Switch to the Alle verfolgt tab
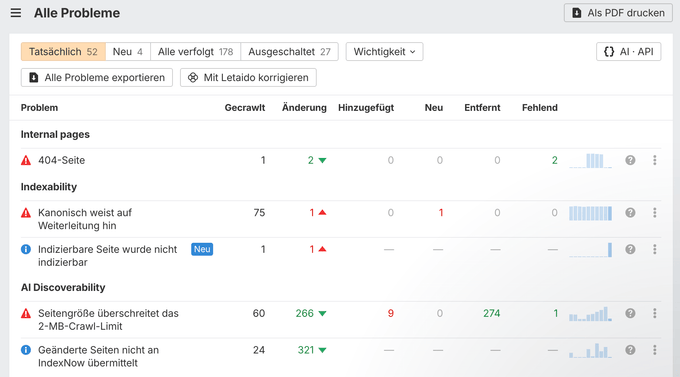Screen dimensions: 680x377 coord(196,52)
